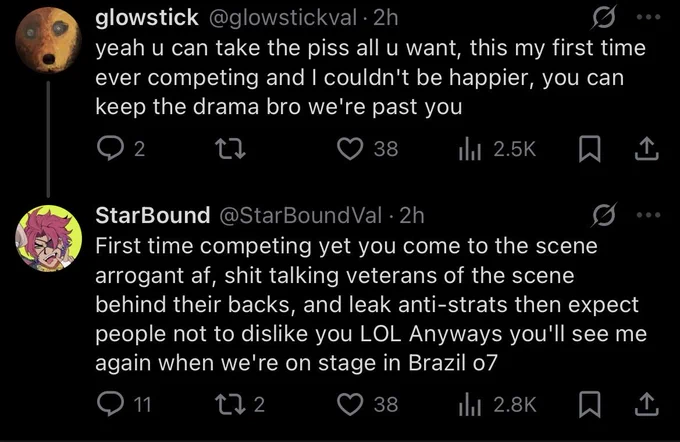Image resolution: width=680 pixels, height=442 pixels.
Task: Bookmark StarBound's tweet
Action: click(x=589, y=404)
